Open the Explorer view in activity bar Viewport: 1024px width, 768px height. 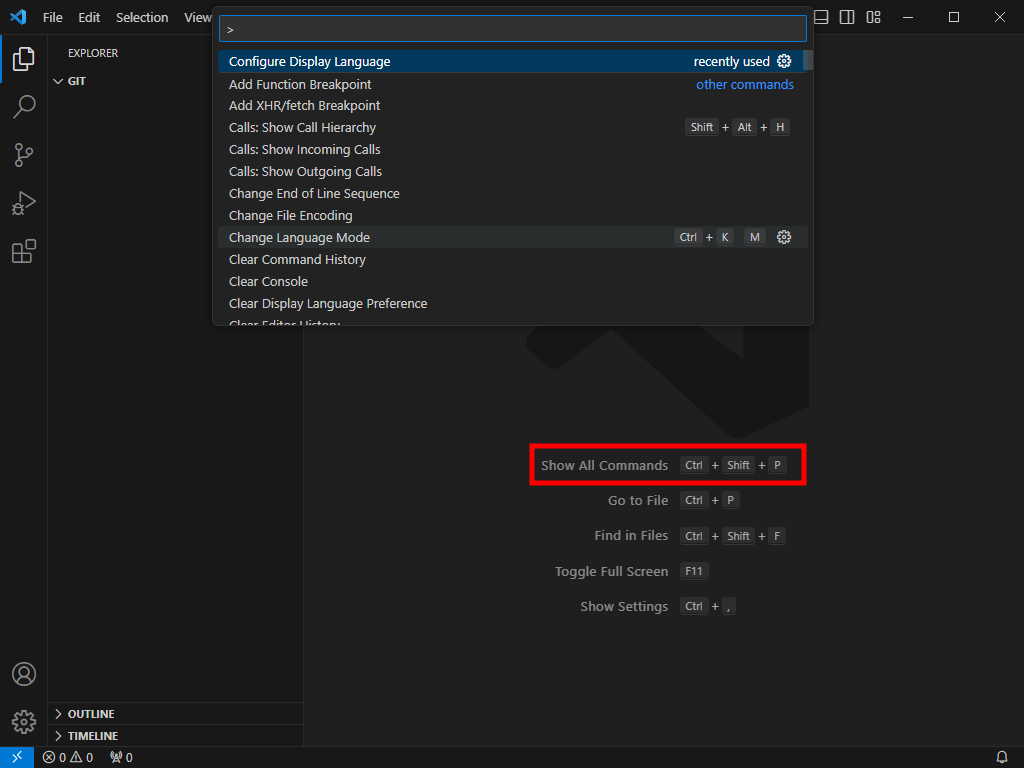tap(24, 59)
